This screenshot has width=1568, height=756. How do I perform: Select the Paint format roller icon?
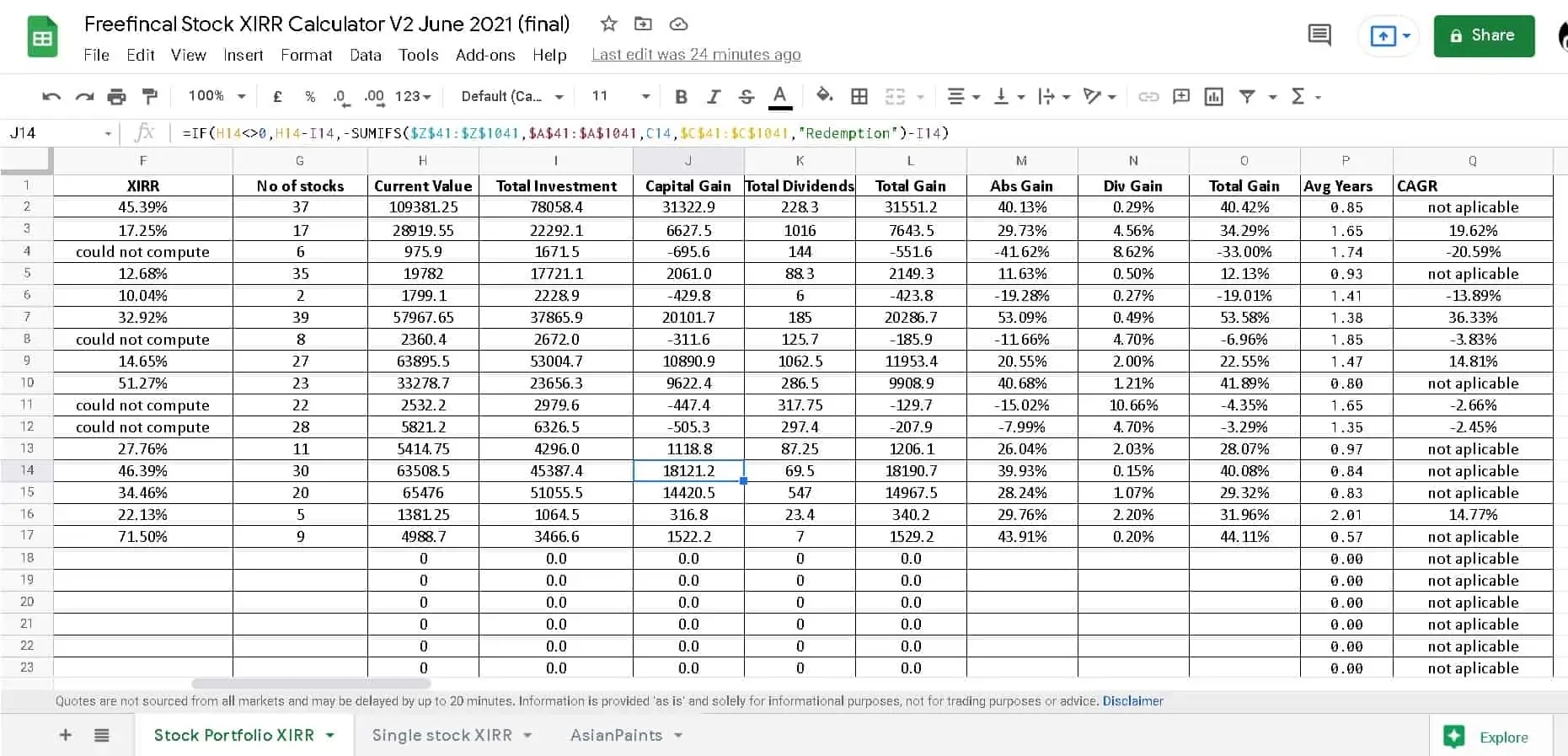tap(150, 97)
